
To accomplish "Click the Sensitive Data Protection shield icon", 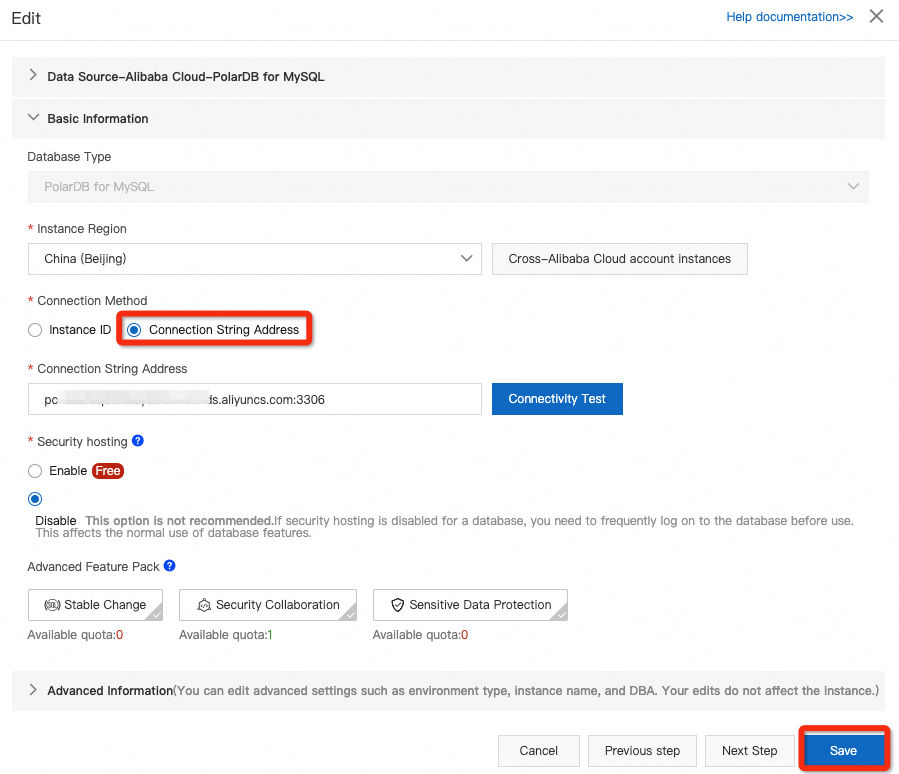I will click(x=397, y=605).
